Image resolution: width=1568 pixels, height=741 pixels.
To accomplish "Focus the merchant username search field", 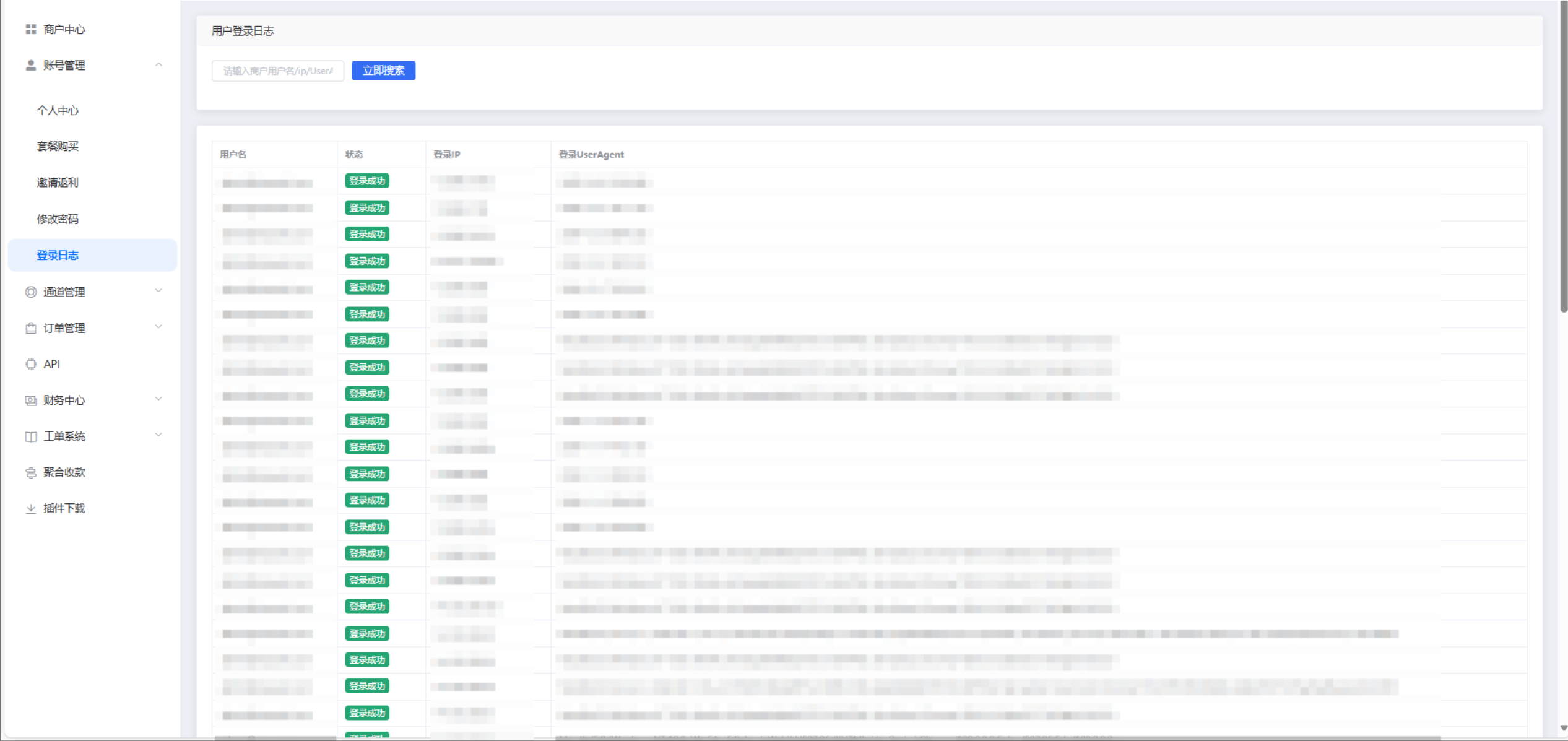I will [x=277, y=71].
